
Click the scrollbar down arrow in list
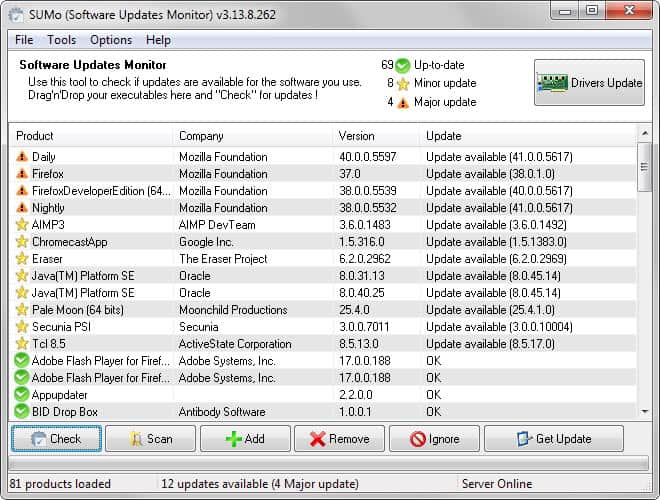[x=645, y=411]
